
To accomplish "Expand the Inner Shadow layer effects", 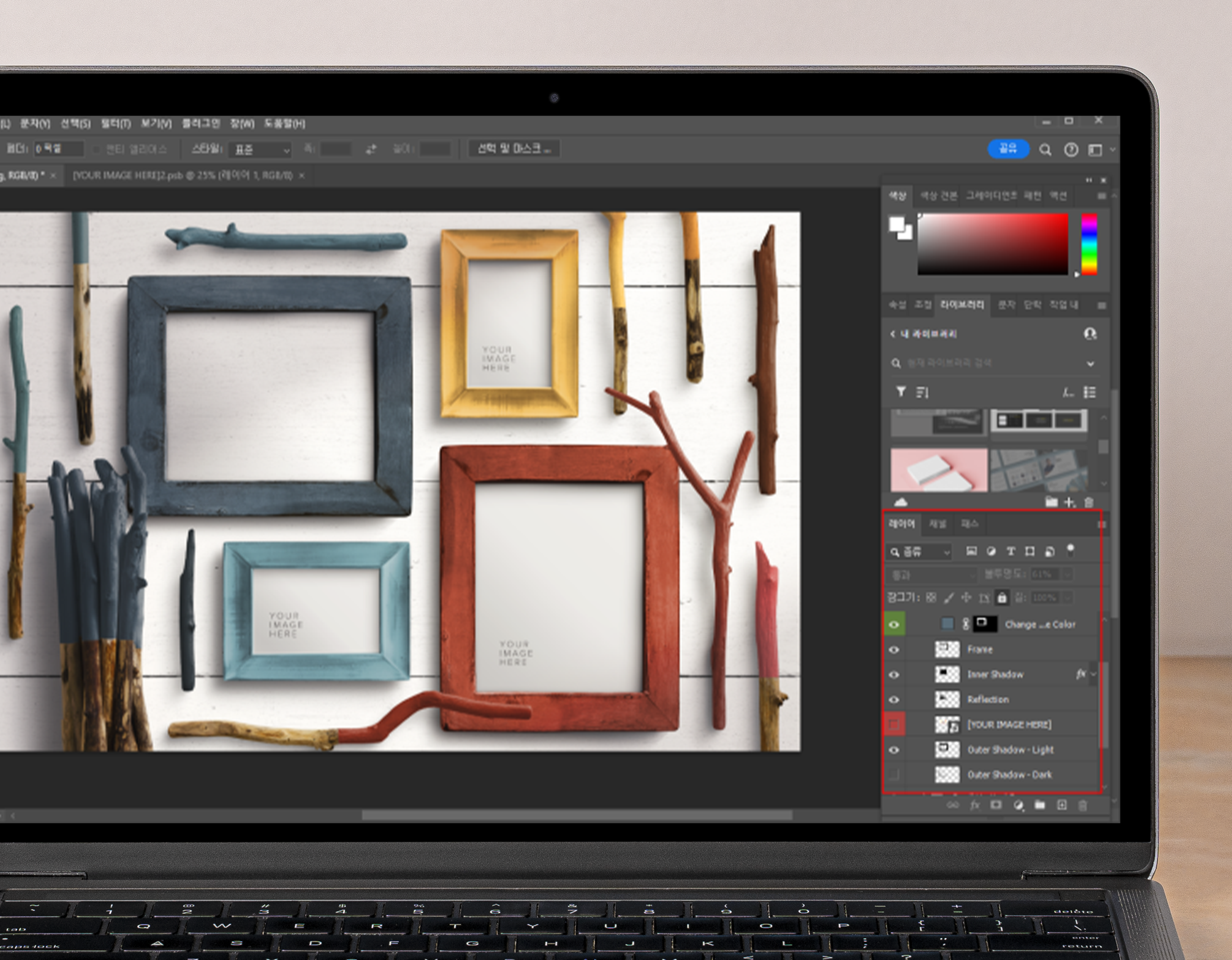I will click(x=1094, y=674).
